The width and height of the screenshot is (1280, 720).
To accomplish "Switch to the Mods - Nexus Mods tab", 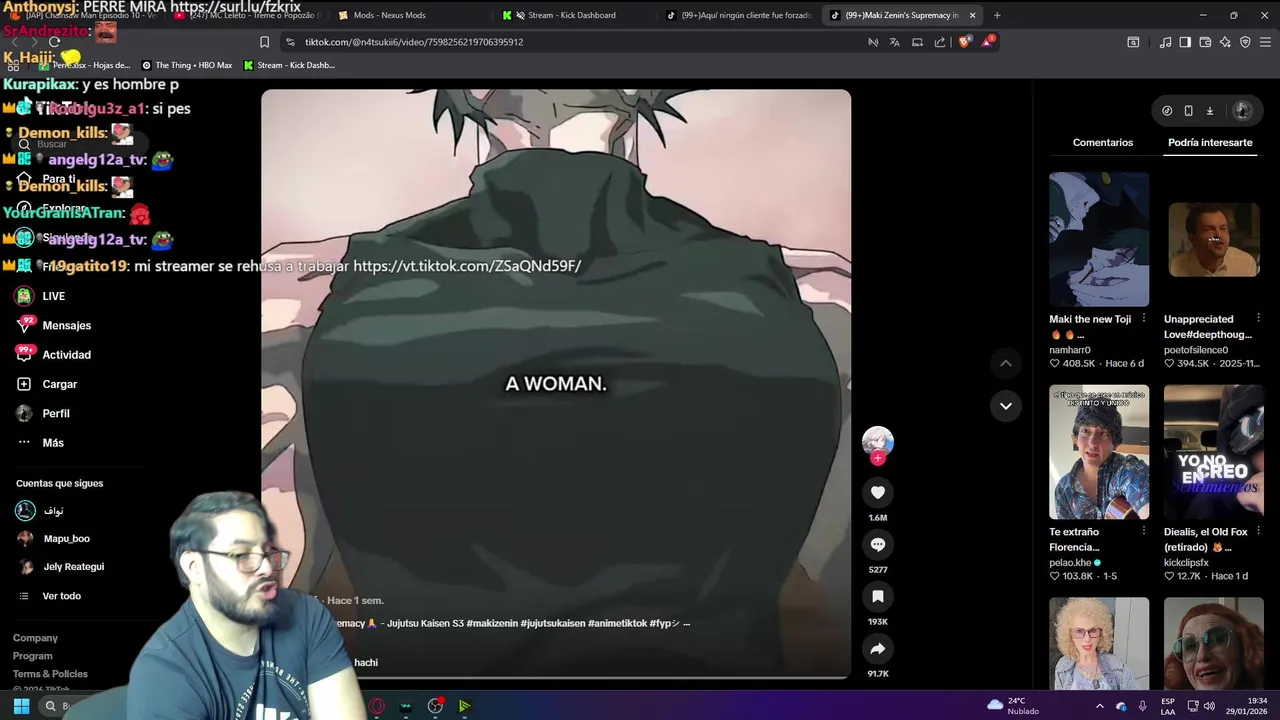I will click(390, 15).
